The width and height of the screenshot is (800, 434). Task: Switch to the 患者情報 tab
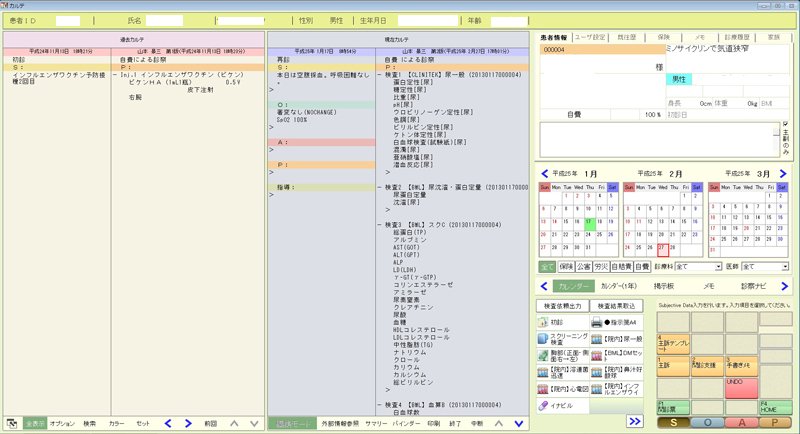click(554, 38)
